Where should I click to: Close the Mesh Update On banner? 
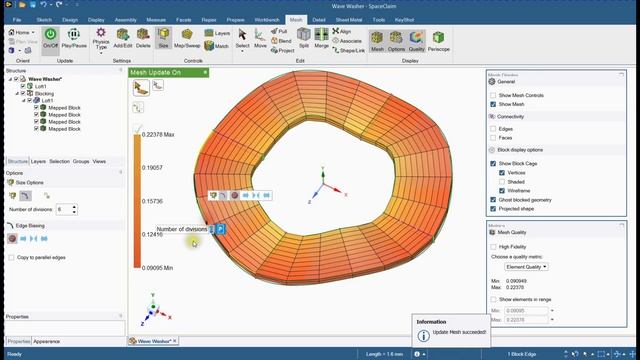pos(205,72)
